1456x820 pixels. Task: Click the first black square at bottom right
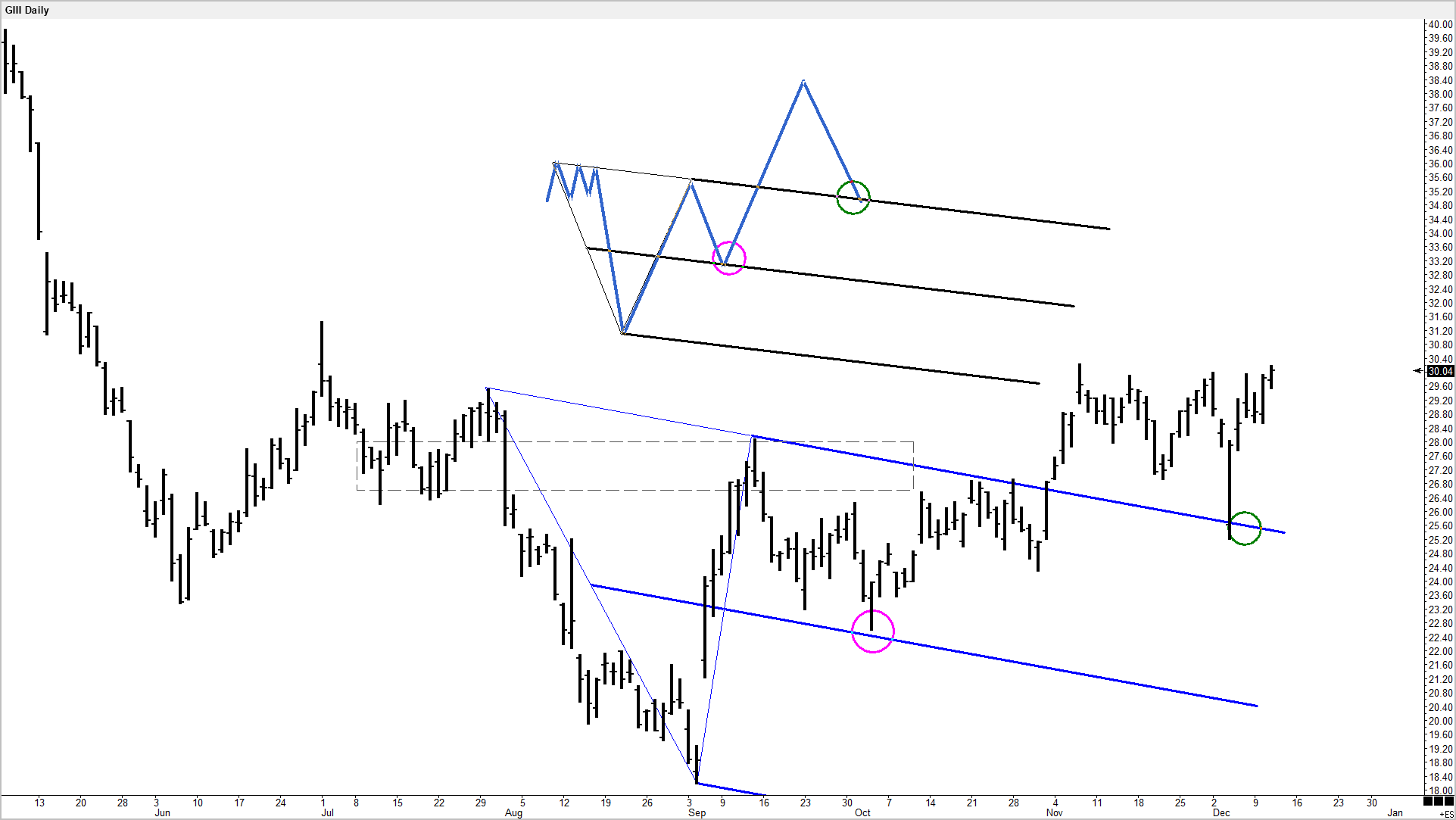pos(1428,801)
